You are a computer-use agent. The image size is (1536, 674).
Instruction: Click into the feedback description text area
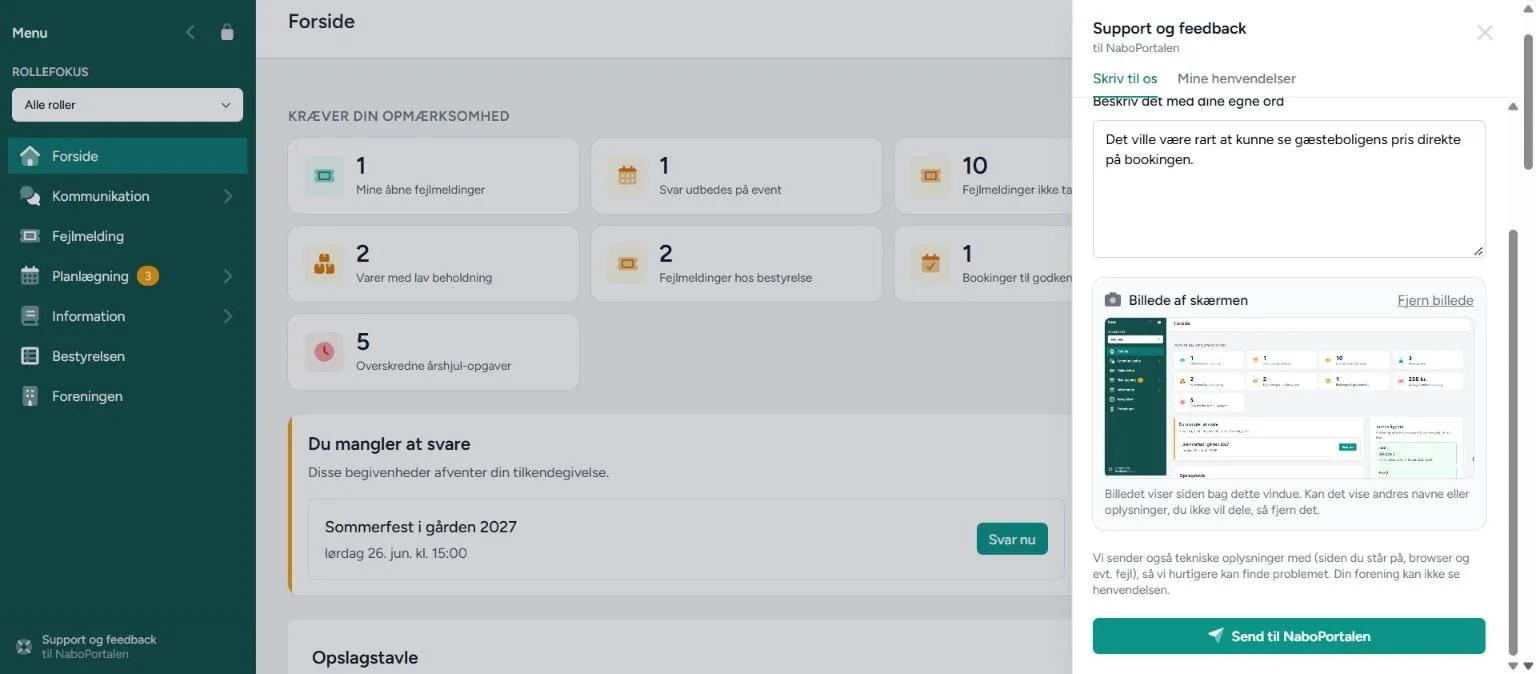click(x=1289, y=189)
